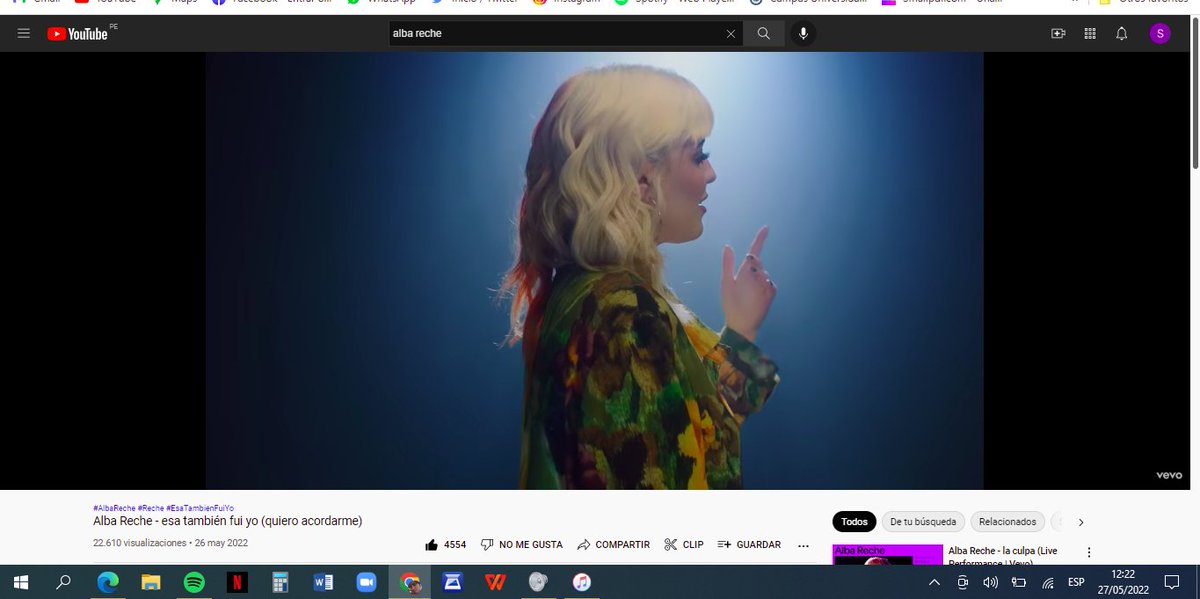Viewport: 1200px width, 599px height.
Task: Open Zoom from taskbar
Action: (x=366, y=581)
